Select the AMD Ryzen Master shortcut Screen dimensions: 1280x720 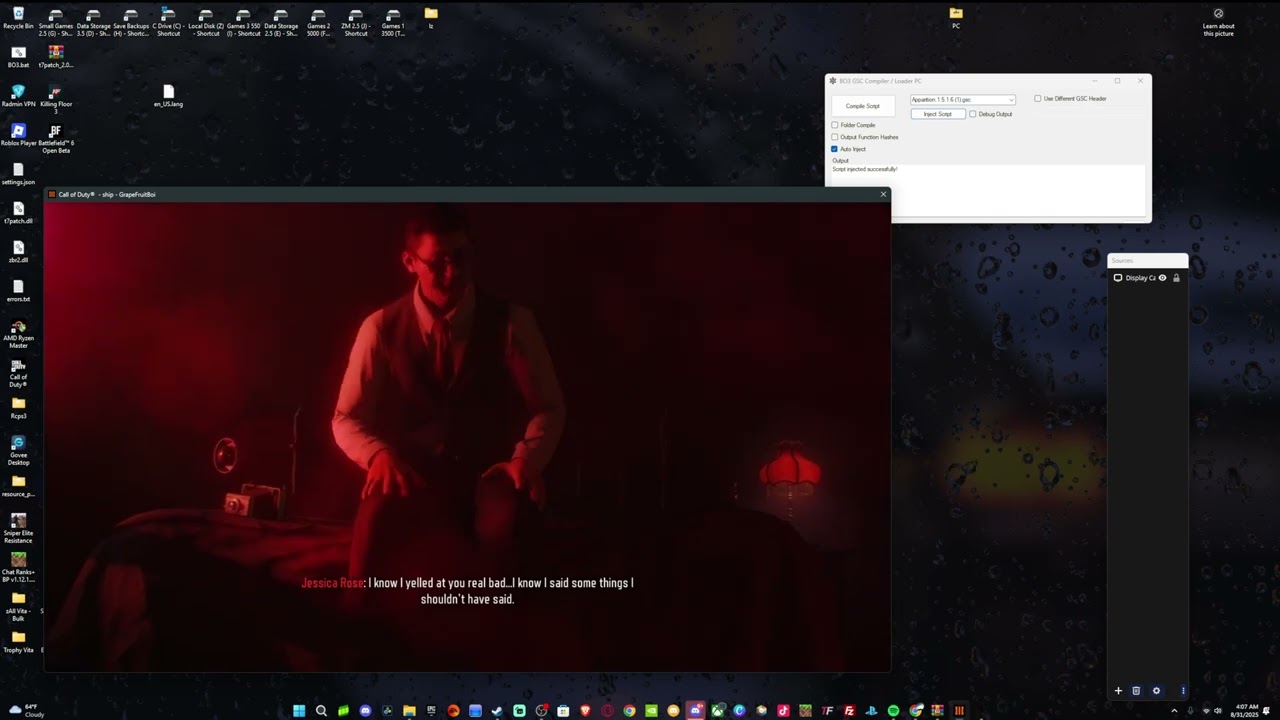[18, 334]
